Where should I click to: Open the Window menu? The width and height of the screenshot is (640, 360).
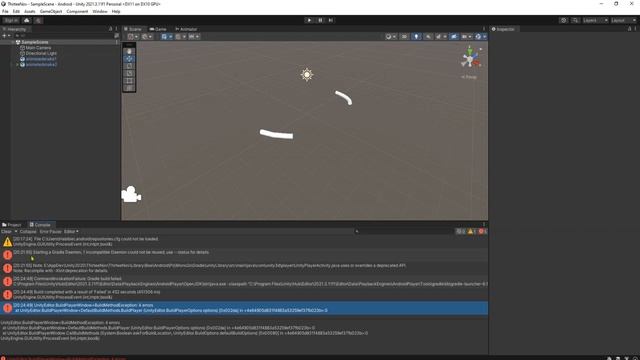pos(100,11)
